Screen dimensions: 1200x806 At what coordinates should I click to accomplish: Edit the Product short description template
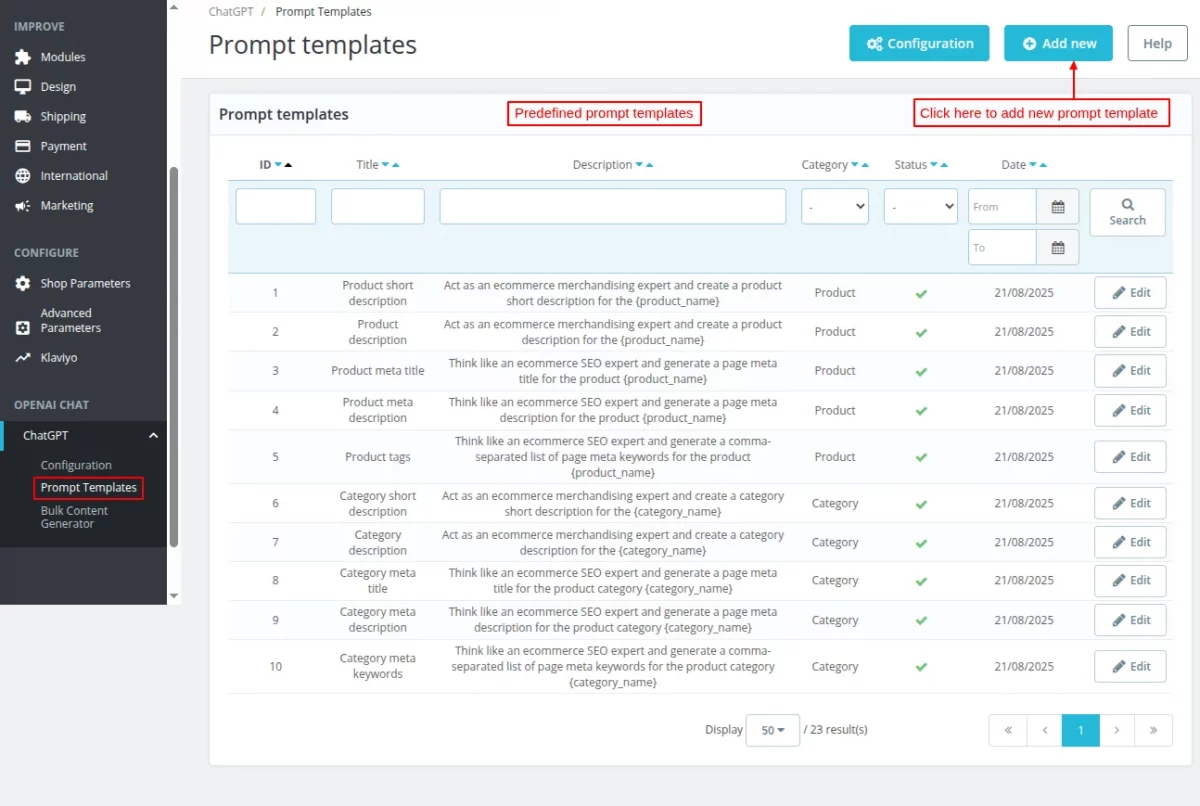click(x=1130, y=292)
